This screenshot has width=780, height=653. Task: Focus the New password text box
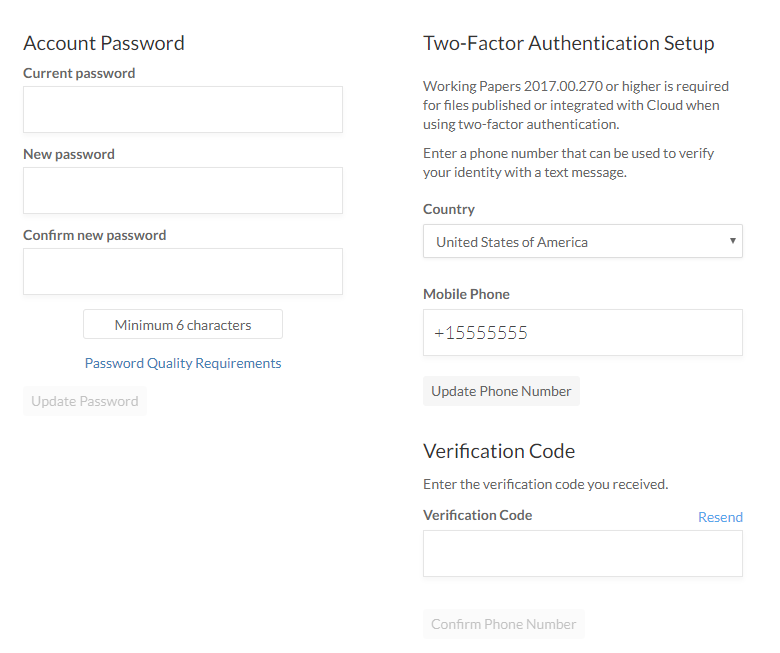pos(182,190)
